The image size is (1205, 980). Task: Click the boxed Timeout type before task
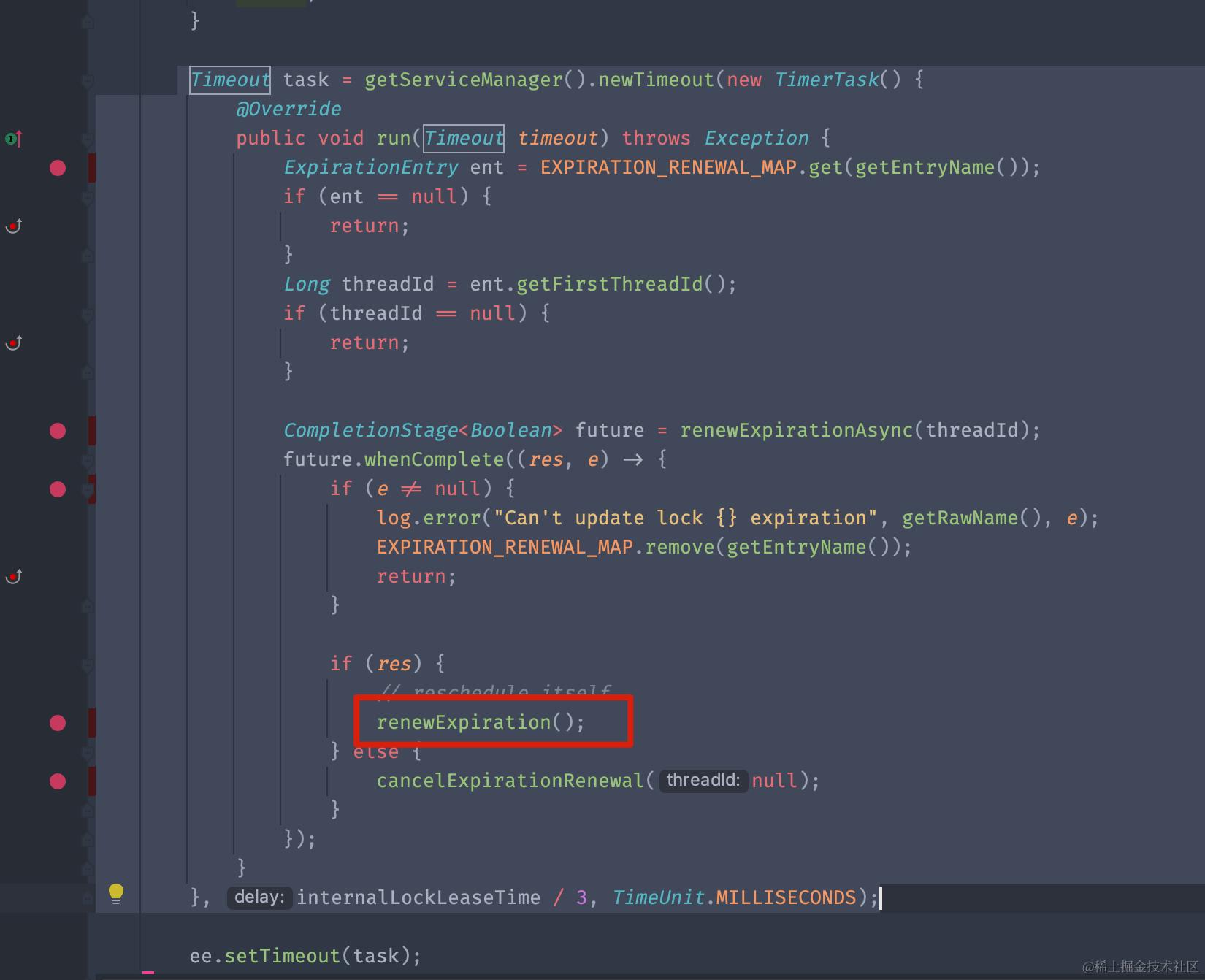tap(230, 80)
